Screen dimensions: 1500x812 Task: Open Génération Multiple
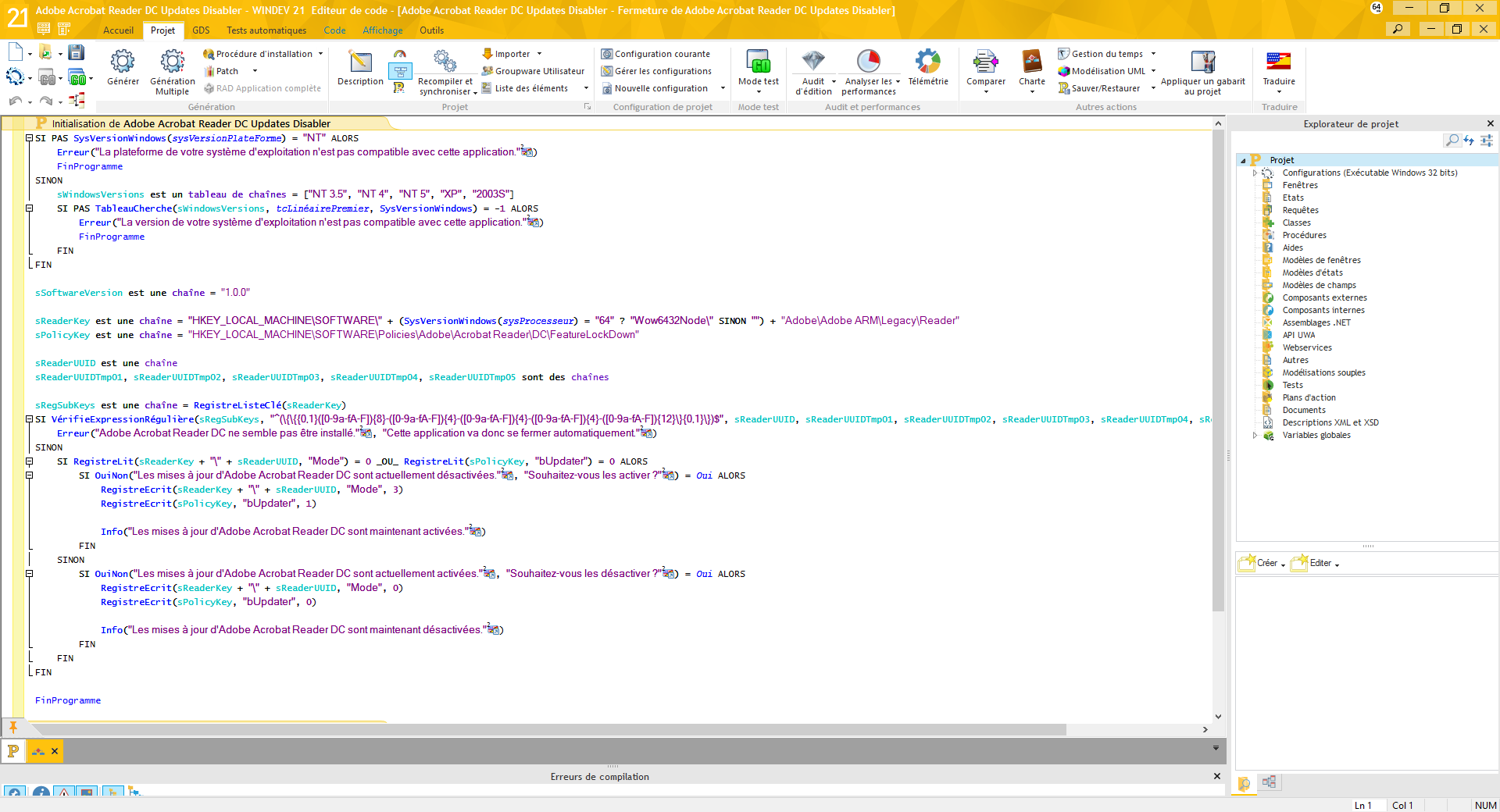tap(173, 72)
